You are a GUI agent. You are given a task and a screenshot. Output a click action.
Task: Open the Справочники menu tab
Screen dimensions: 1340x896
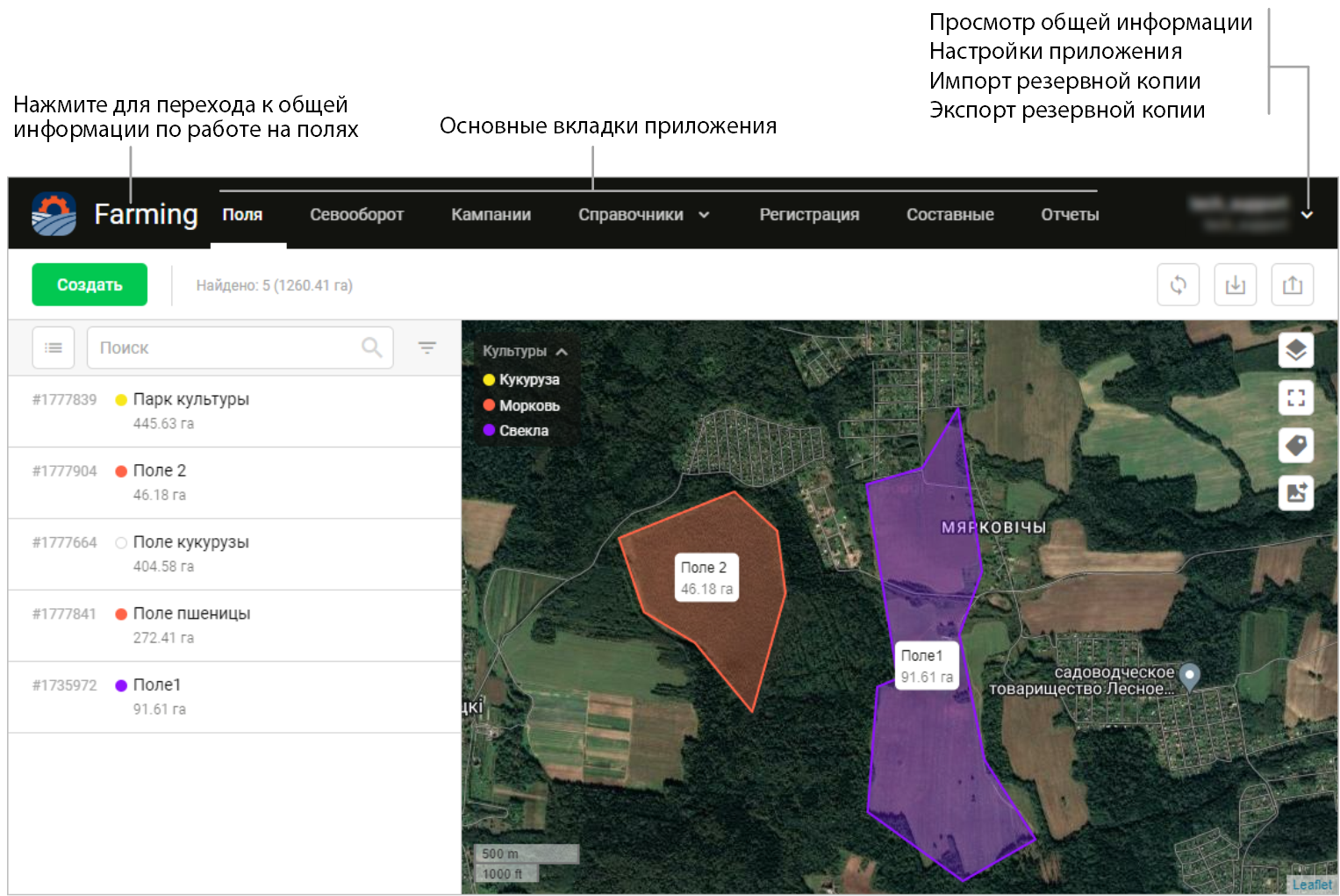point(631,214)
